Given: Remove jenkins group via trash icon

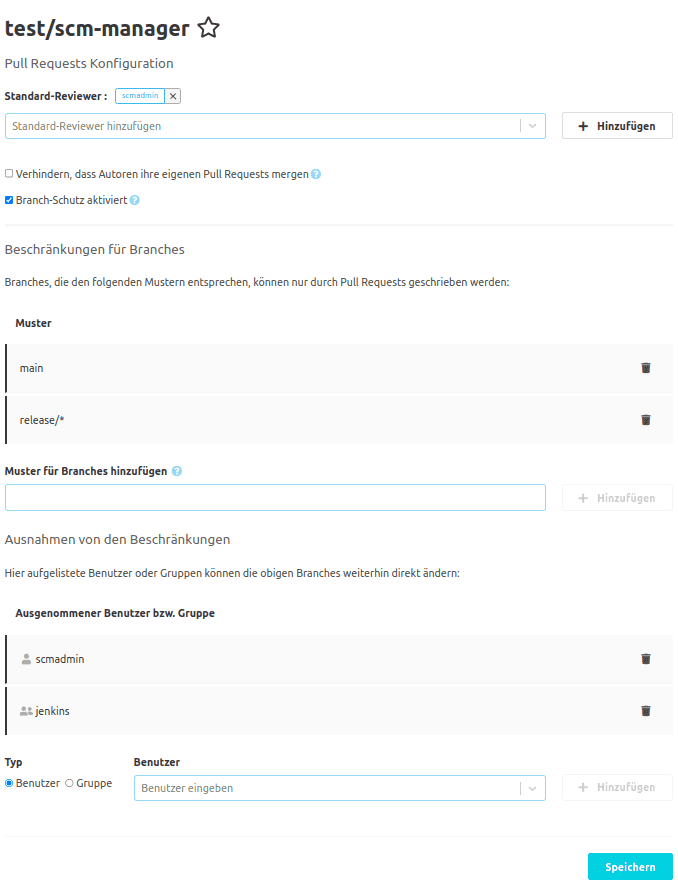Looking at the screenshot, I should [x=645, y=710].
